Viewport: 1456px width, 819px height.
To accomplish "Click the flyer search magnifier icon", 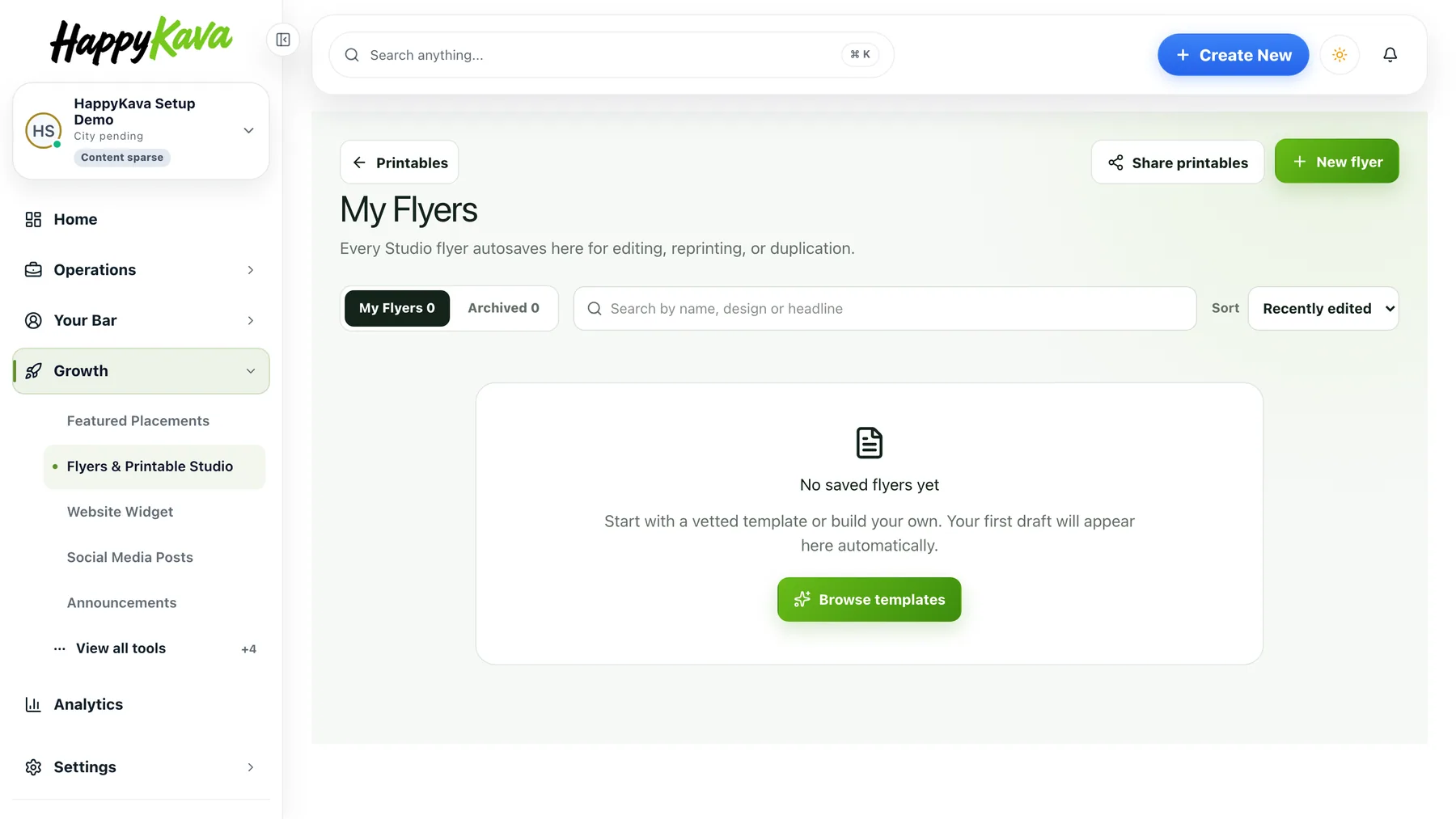I will coord(595,309).
